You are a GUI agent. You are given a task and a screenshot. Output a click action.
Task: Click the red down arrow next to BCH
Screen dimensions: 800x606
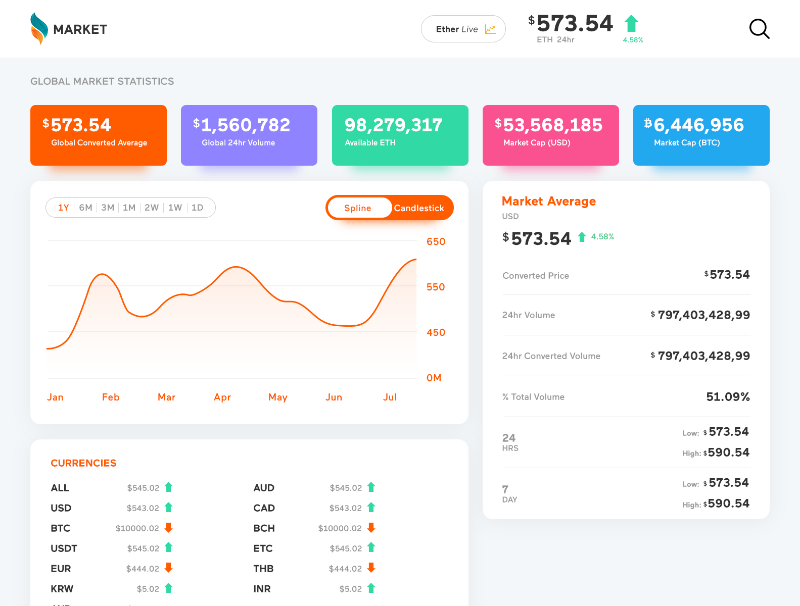tap(371, 528)
